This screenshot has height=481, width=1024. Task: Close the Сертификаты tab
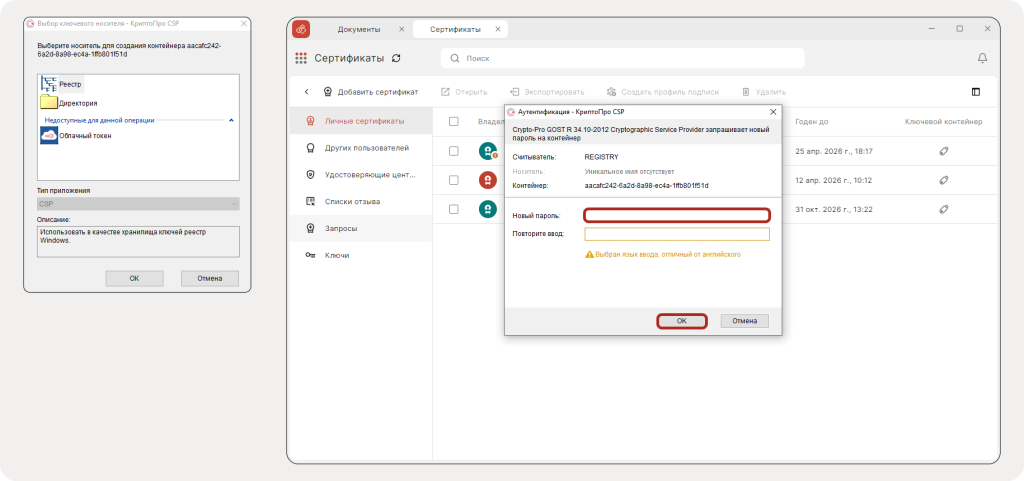tap(498, 29)
